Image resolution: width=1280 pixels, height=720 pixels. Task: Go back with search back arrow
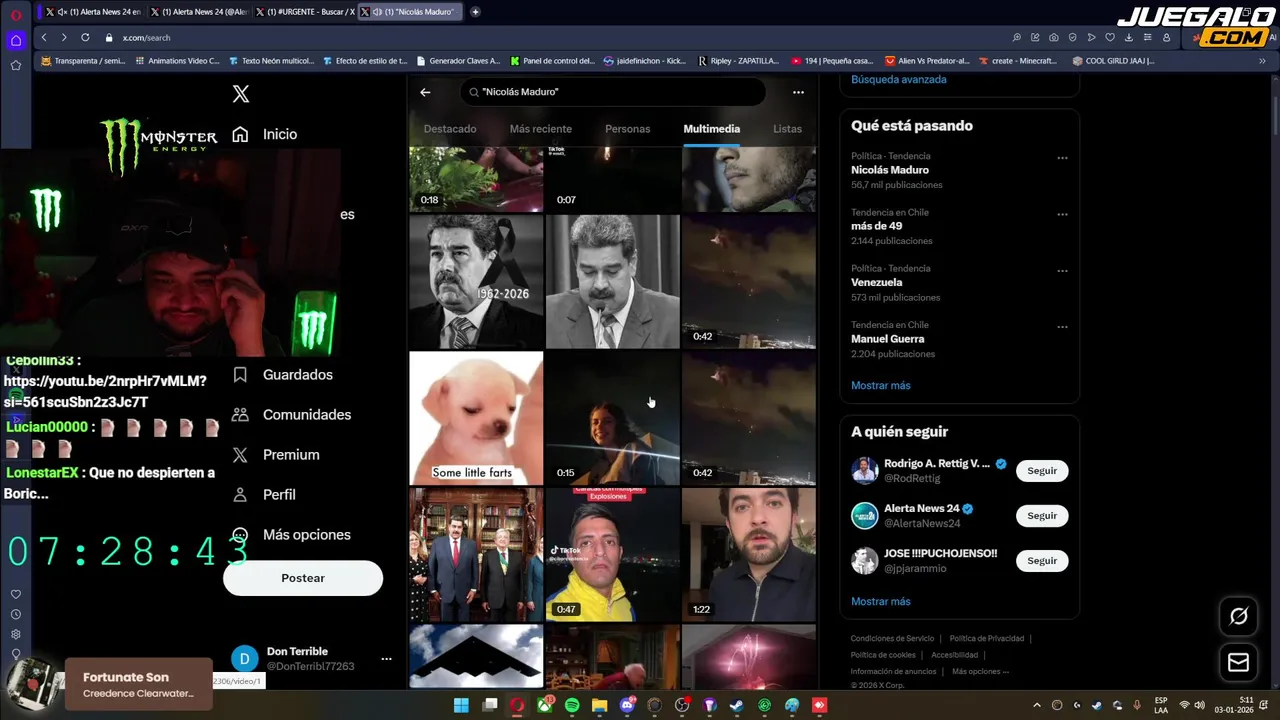tap(425, 92)
